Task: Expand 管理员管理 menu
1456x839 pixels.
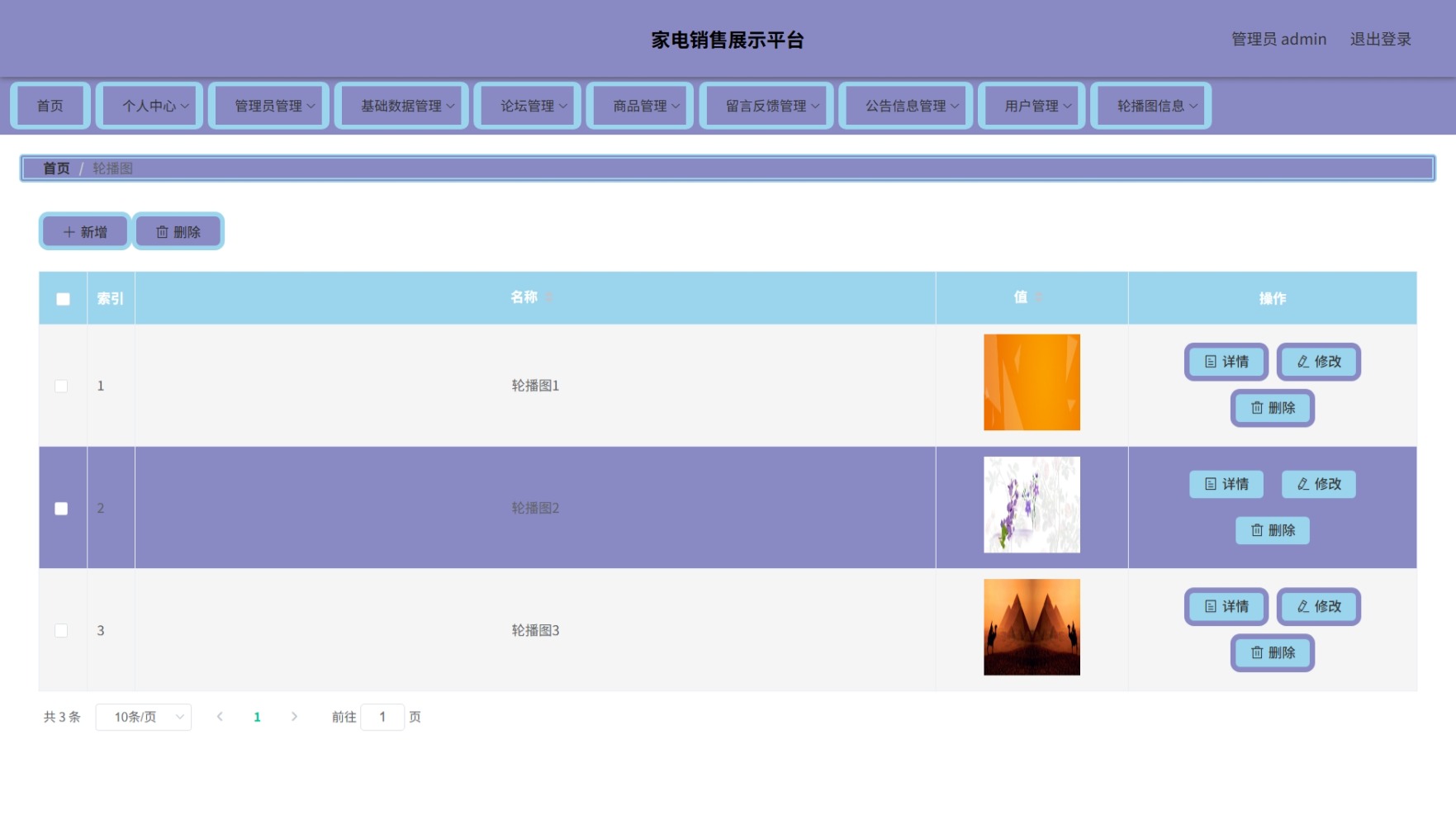Action: click(x=269, y=106)
